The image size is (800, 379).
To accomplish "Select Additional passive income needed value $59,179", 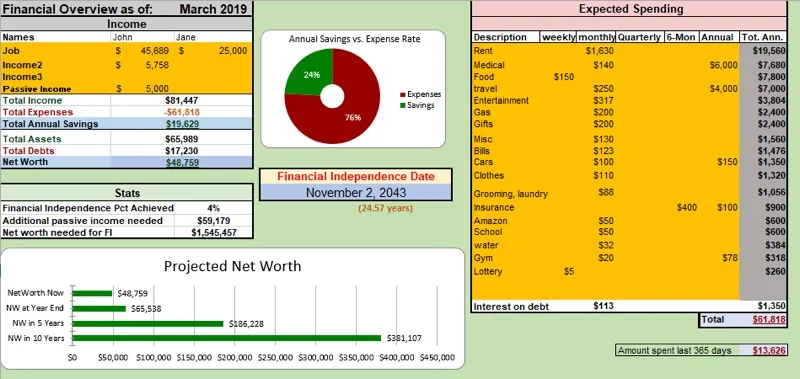I will 213,221.
